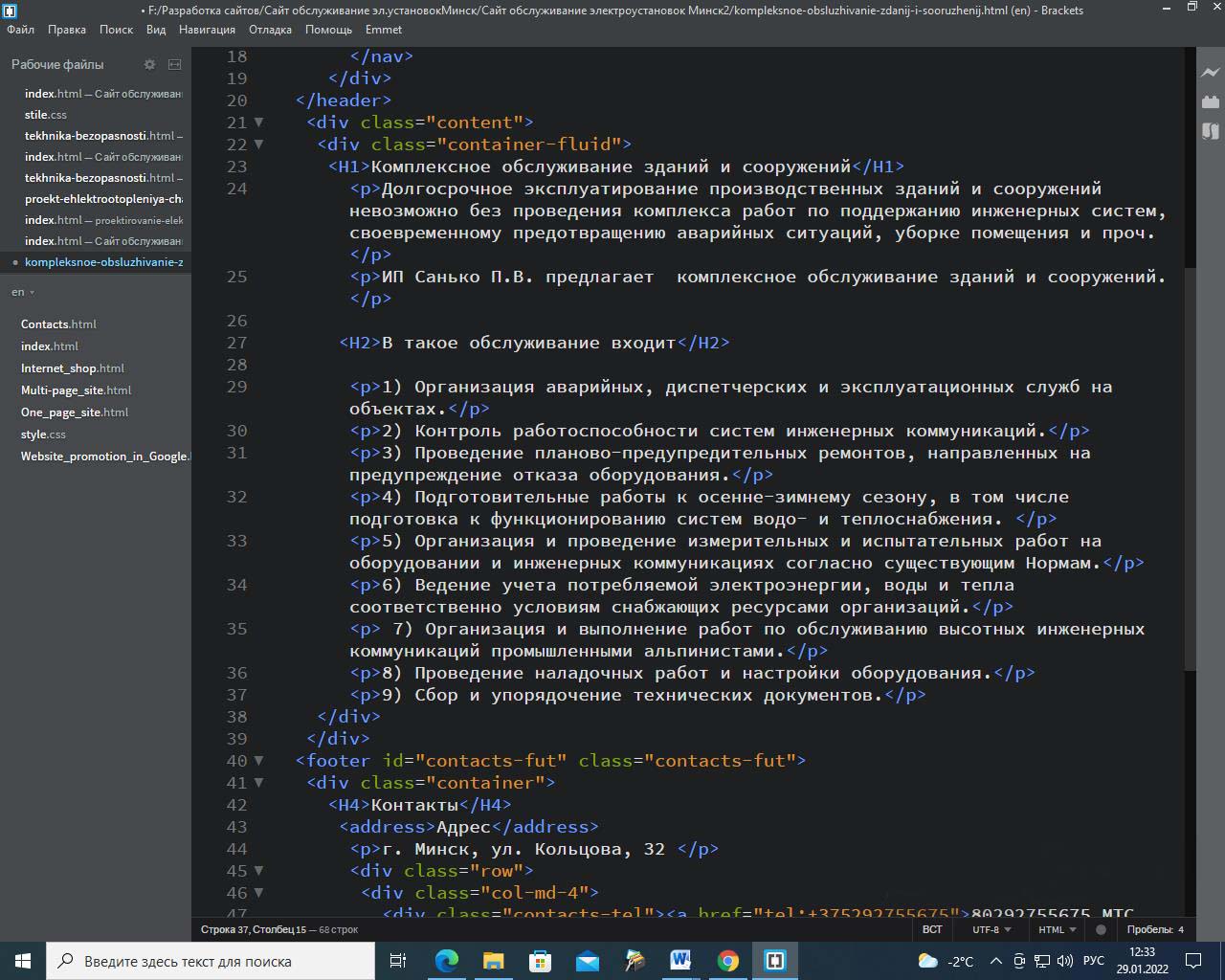Screen dimensions: 1225x980
Task: Collapse the footer fold arrow on line 40
Action: coord(258,761)
